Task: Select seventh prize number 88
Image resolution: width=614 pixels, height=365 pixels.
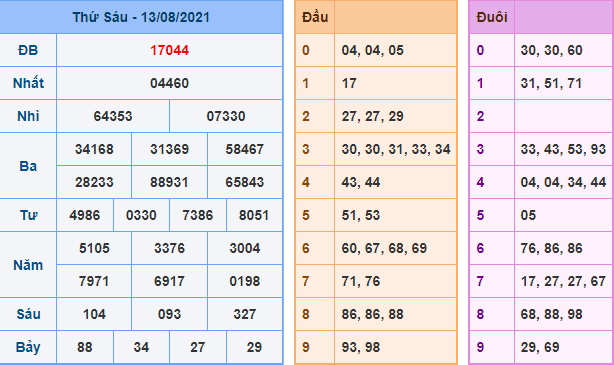Action: point(85,347)
